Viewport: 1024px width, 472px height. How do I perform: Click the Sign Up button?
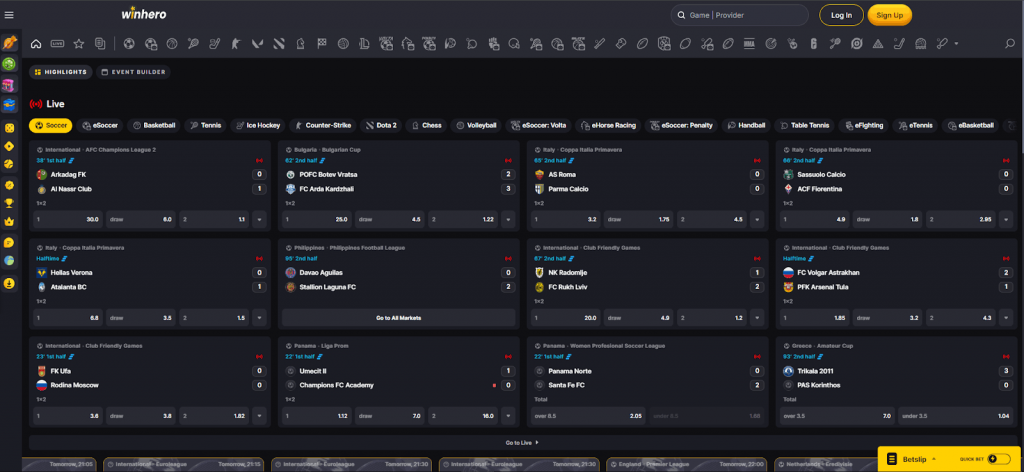890,15
